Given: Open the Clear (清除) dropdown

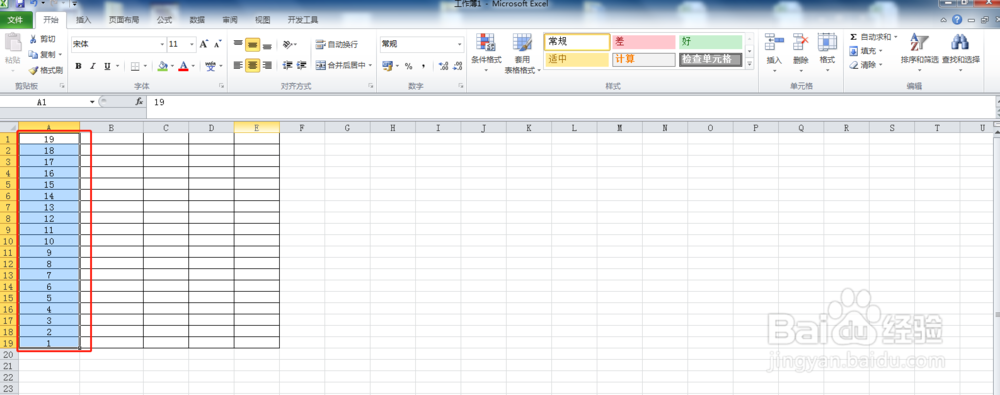Looking at the screenshot, I should point(866,65).
